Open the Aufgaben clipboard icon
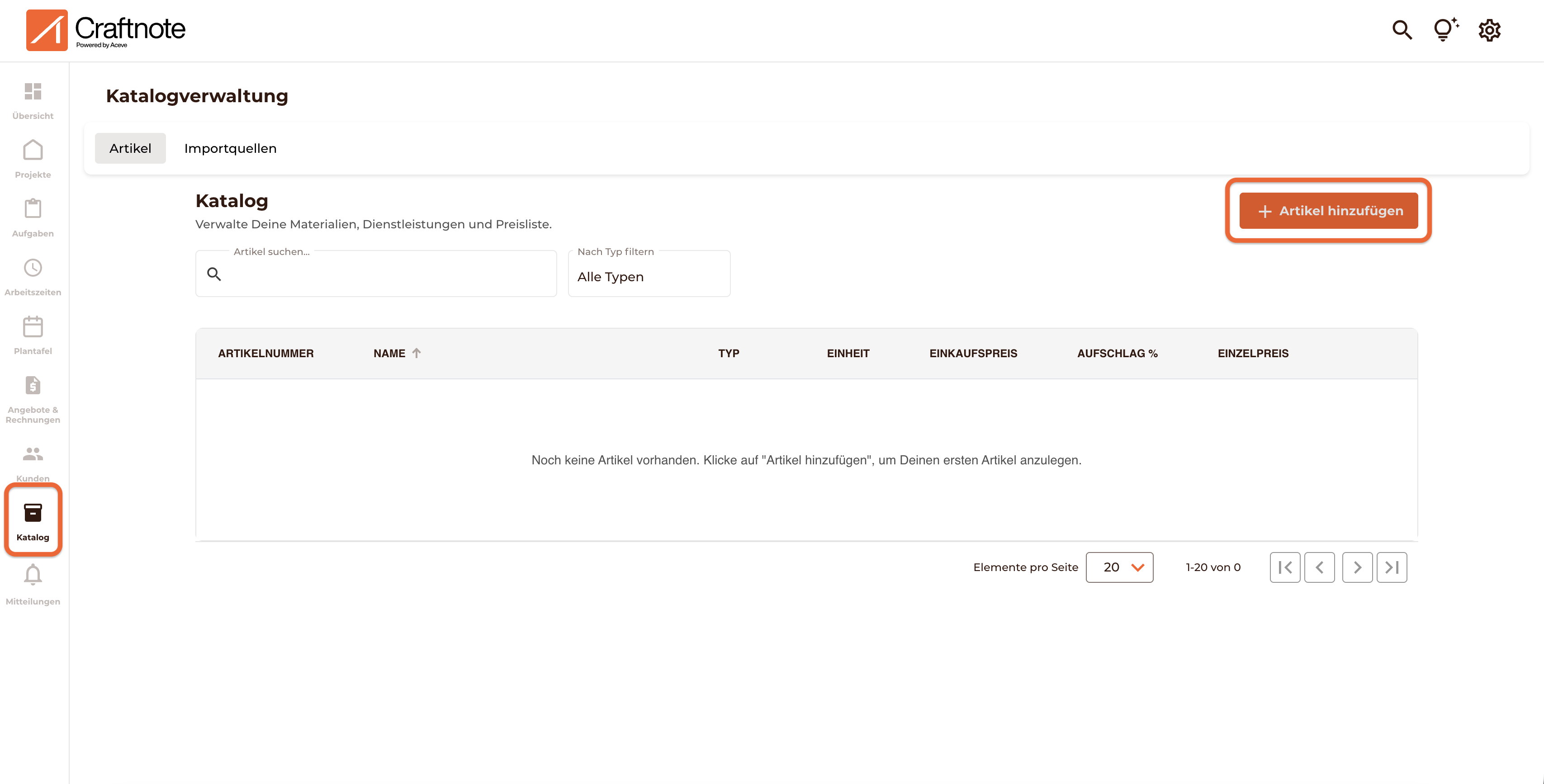Screen dimensions: 1544x784 33,209
